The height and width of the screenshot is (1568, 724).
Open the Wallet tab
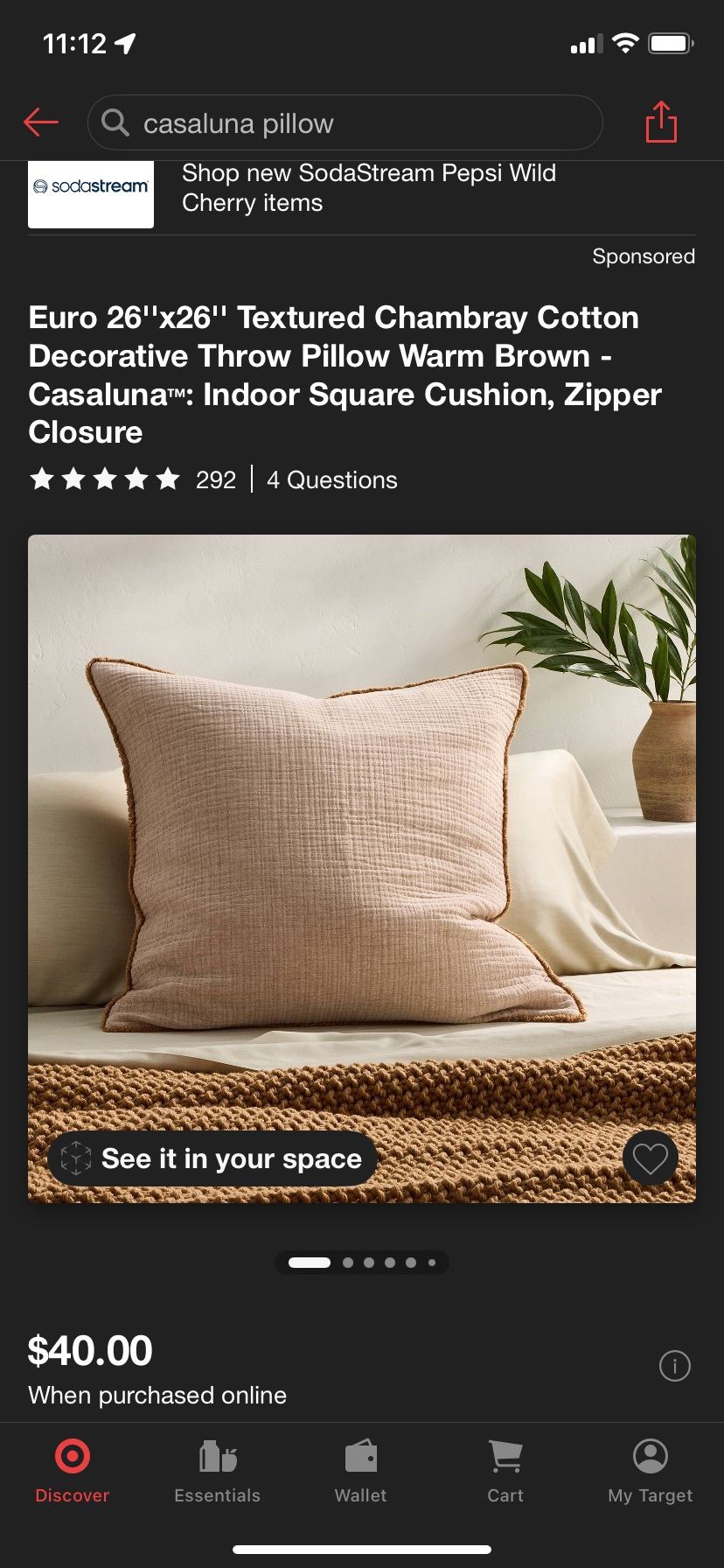[360, 1472]
